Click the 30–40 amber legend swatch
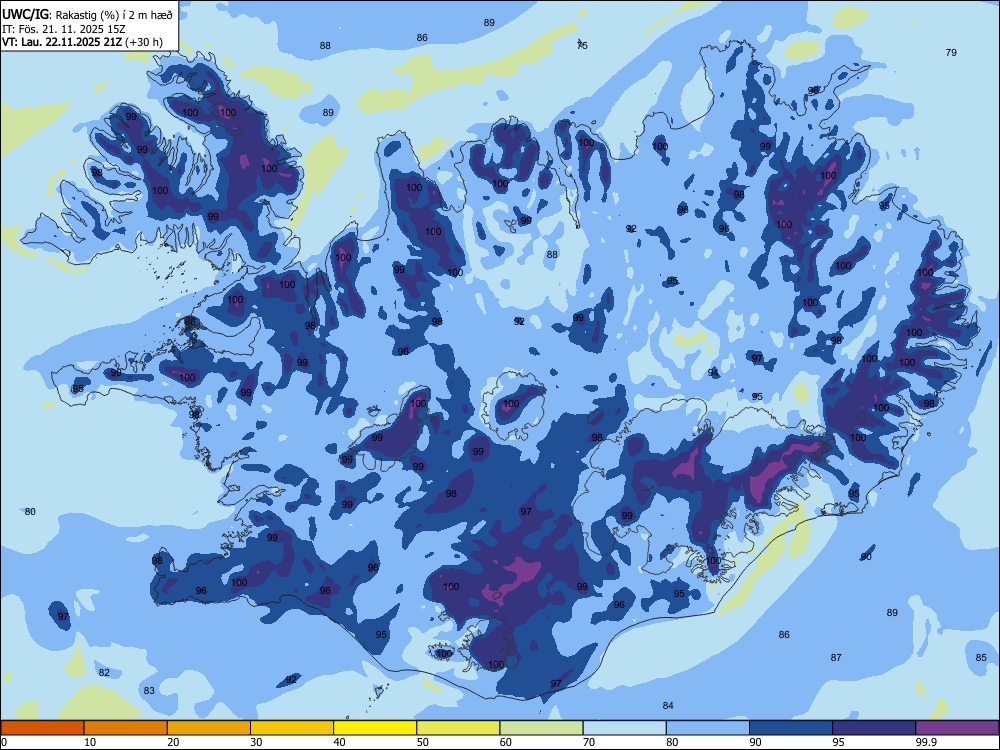 292,728
